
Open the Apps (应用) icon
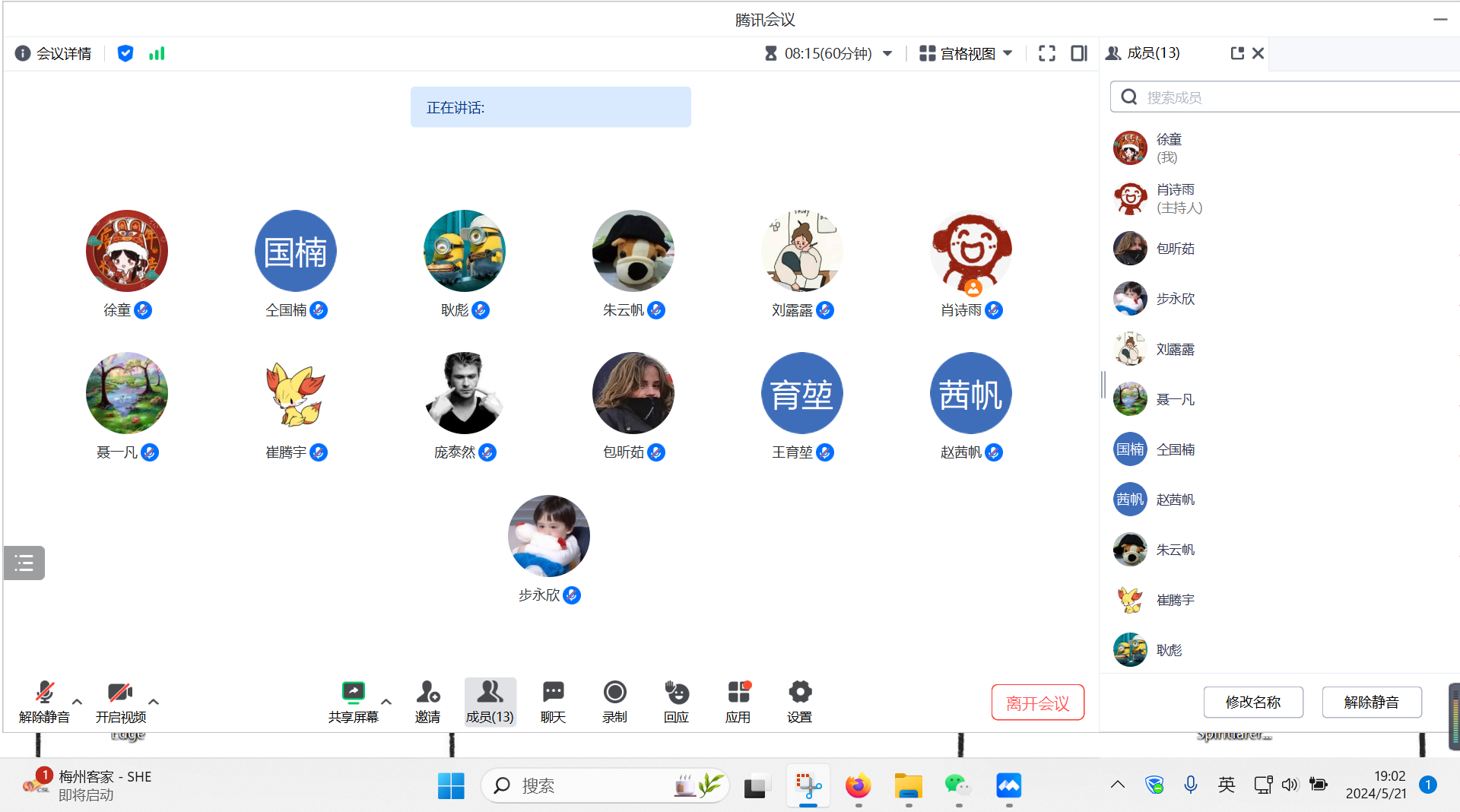click(x=738, y=693)
